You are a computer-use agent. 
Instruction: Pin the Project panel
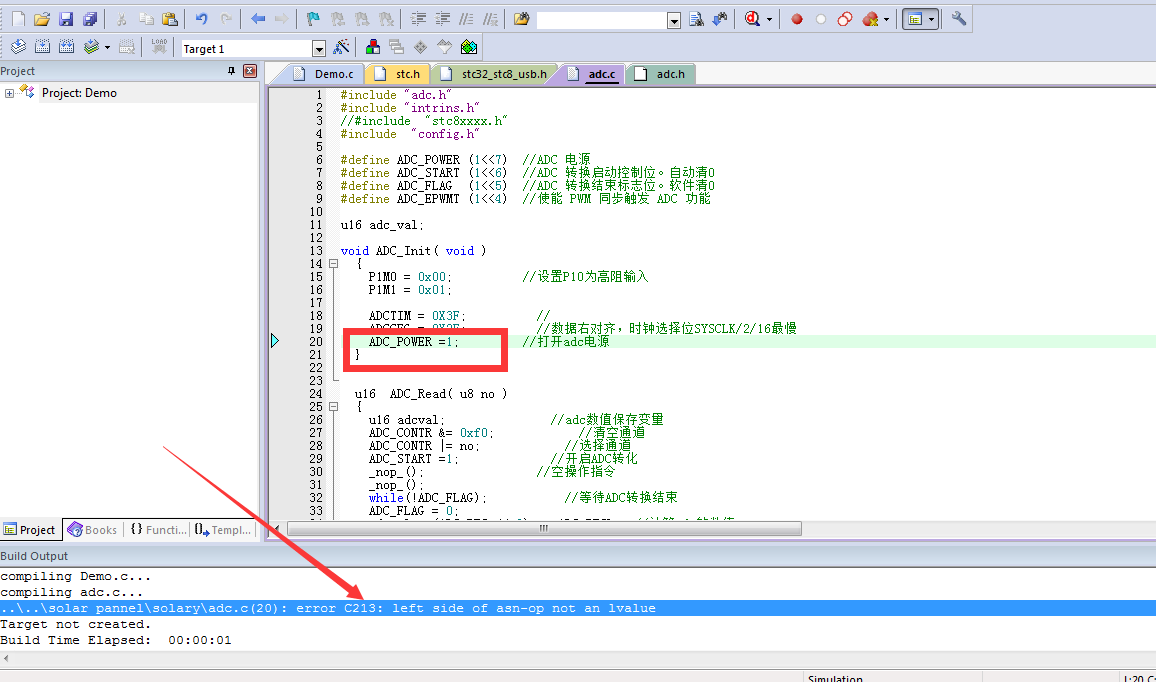(231, 71)
